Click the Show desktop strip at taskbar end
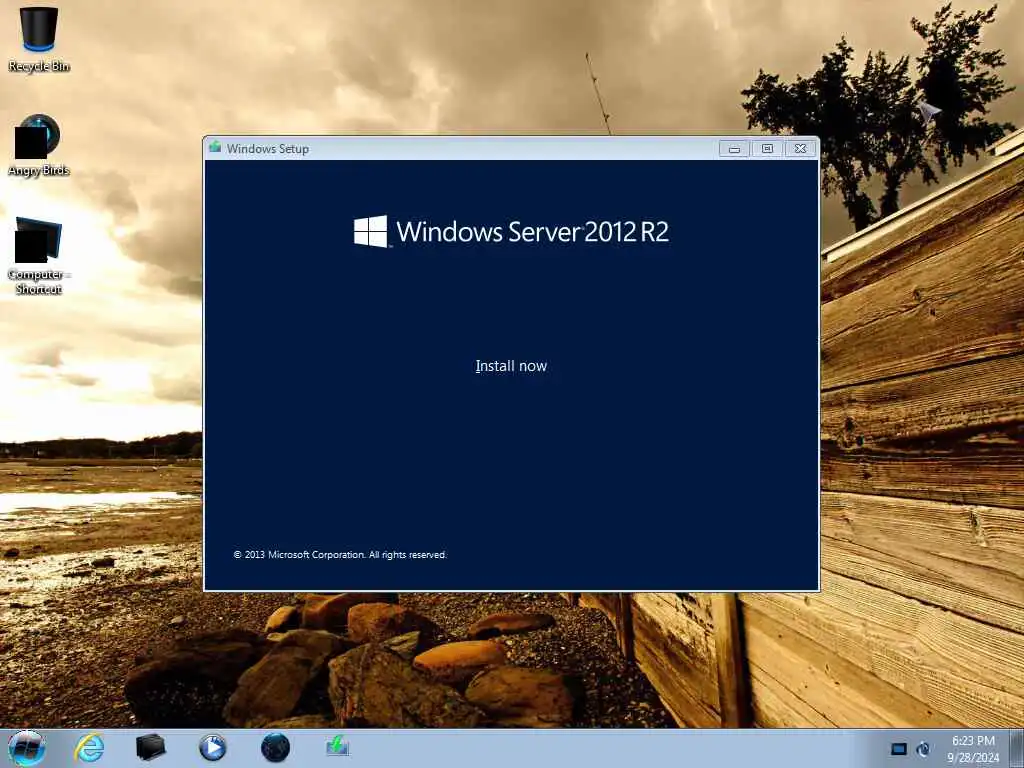1024x768 pixels. pyautogui.click(x=1016, y=749)
